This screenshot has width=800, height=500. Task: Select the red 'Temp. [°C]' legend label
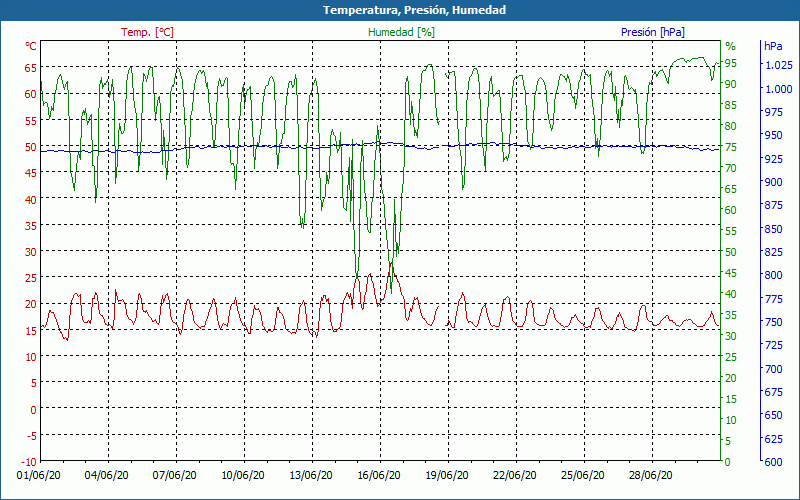click(147, 32)
